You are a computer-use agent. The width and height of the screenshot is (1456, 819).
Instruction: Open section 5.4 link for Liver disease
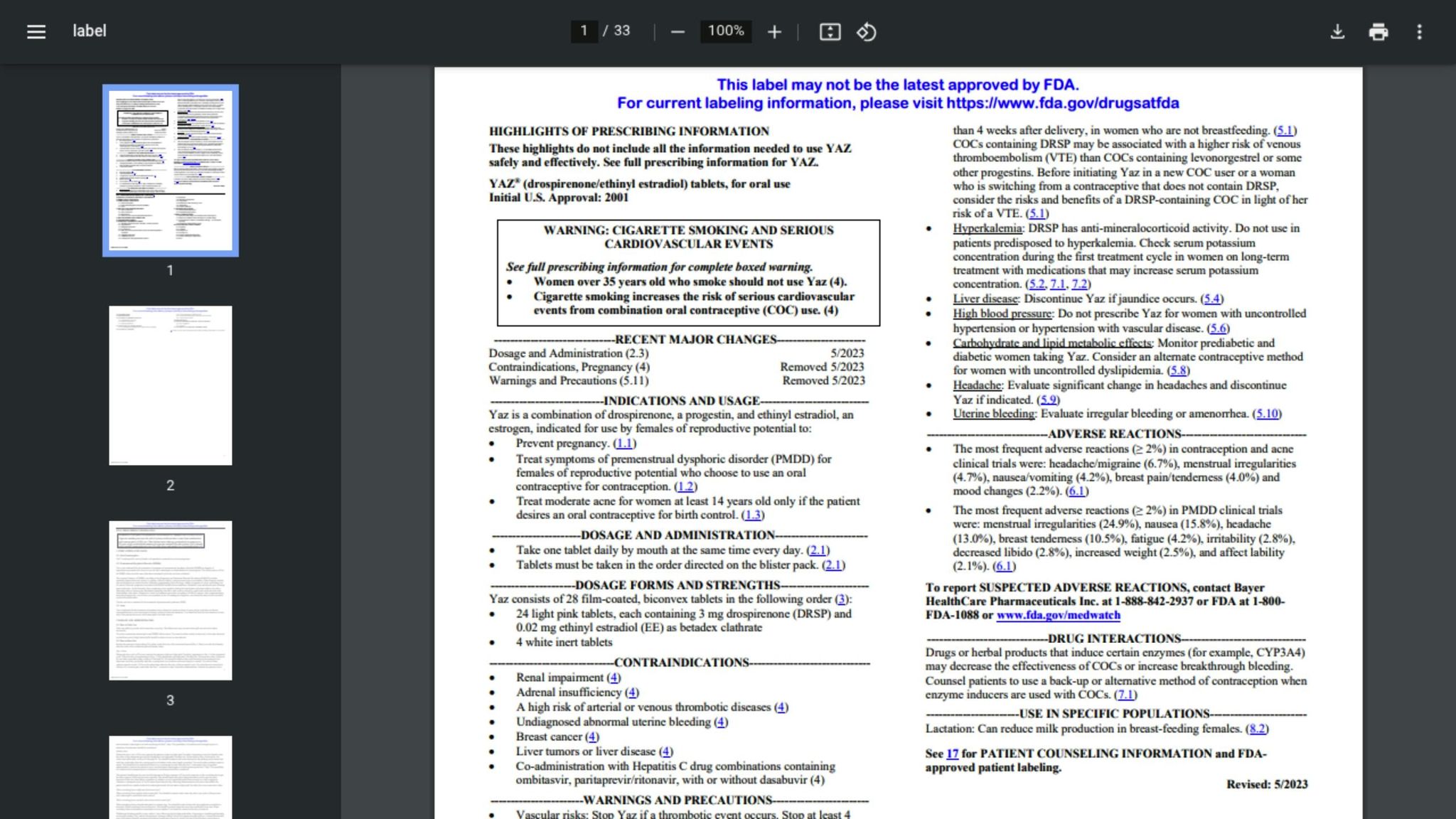pos(1211,299)
